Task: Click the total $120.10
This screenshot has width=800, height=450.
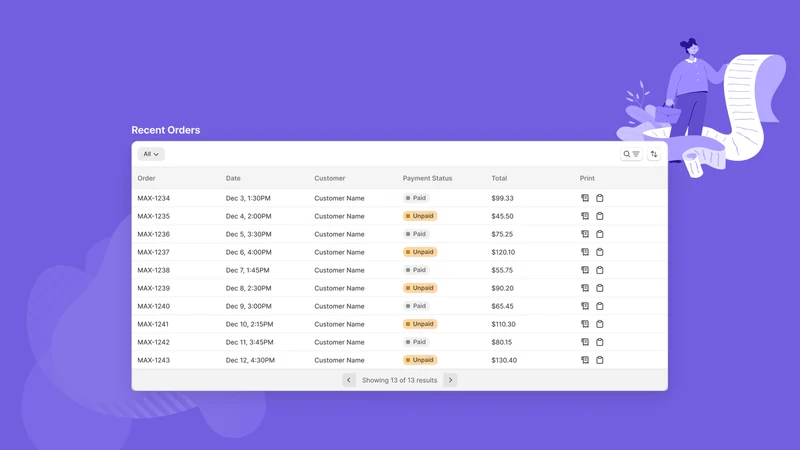Action: click(x=503, y=252)
